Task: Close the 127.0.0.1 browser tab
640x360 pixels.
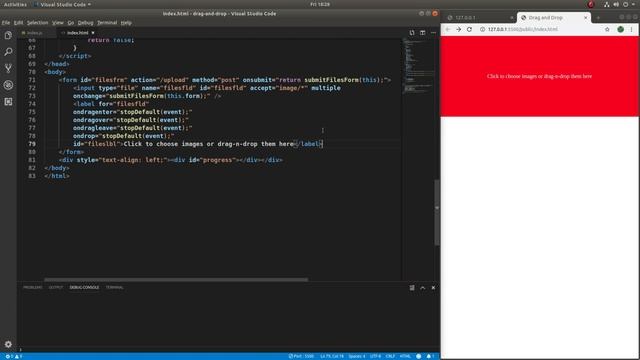Action: tap(512, 18)
